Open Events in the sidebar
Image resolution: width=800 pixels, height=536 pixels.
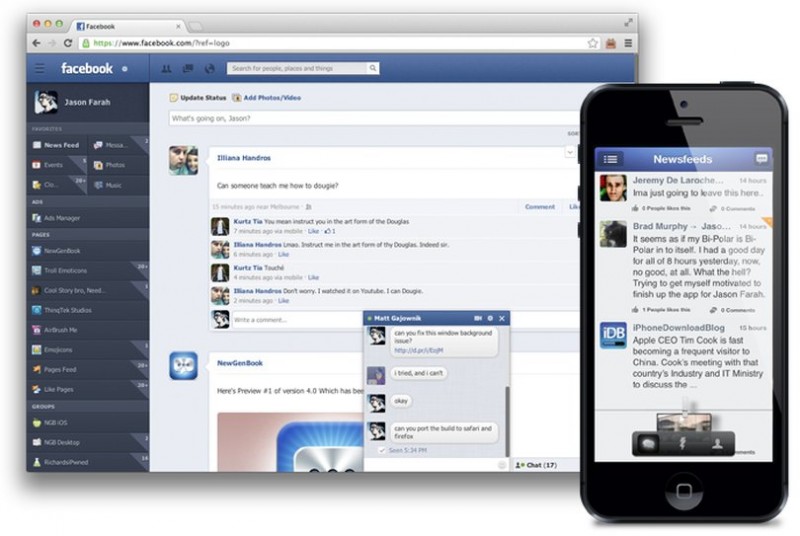click(x=57, y=165)
